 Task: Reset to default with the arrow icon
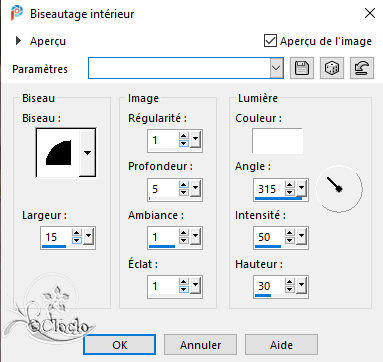(x=362, y=68)
